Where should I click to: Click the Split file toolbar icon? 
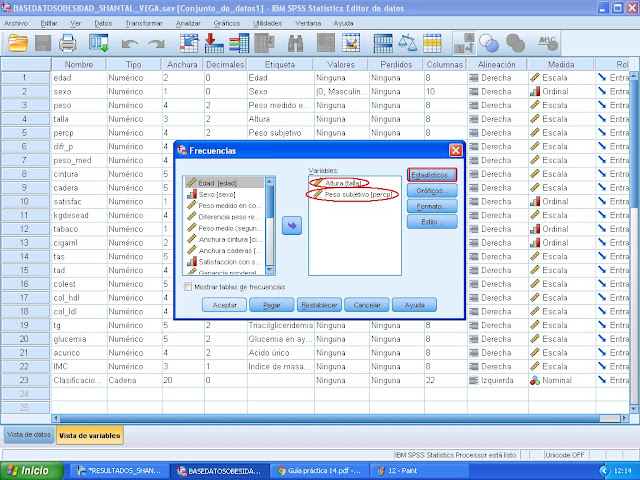[x=383, y=43]
